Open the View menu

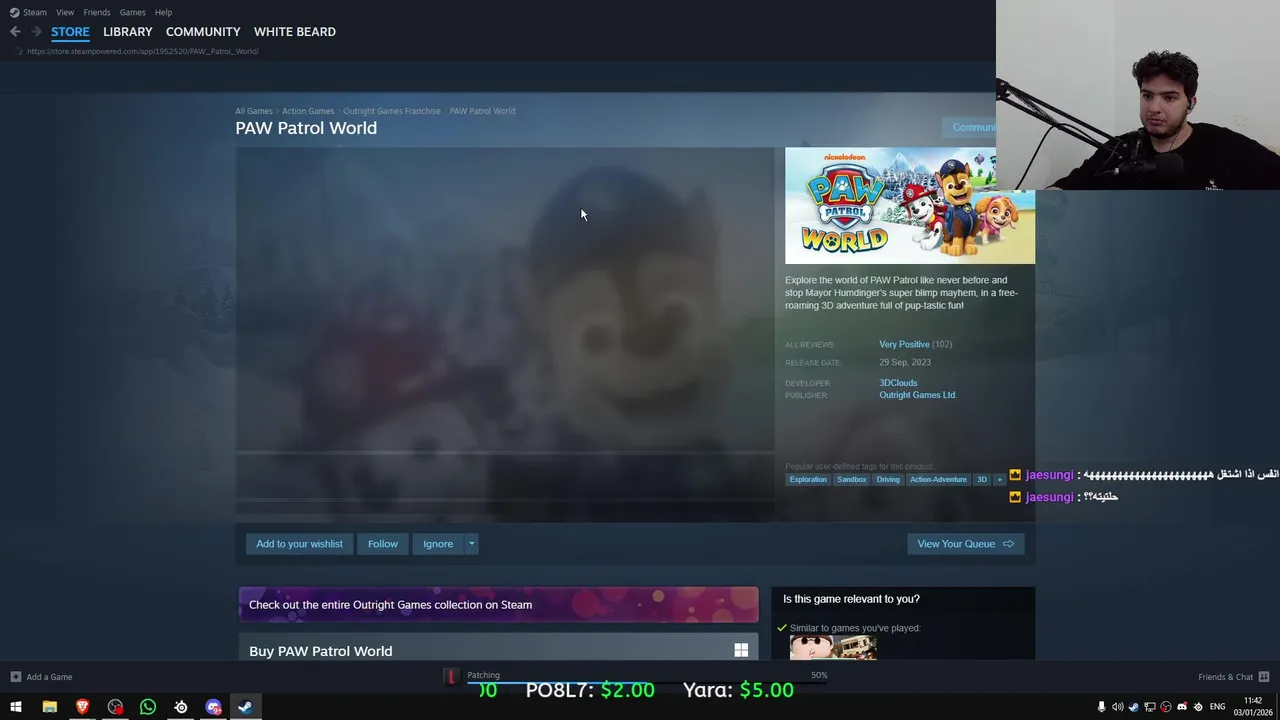(x=65, y=12)
